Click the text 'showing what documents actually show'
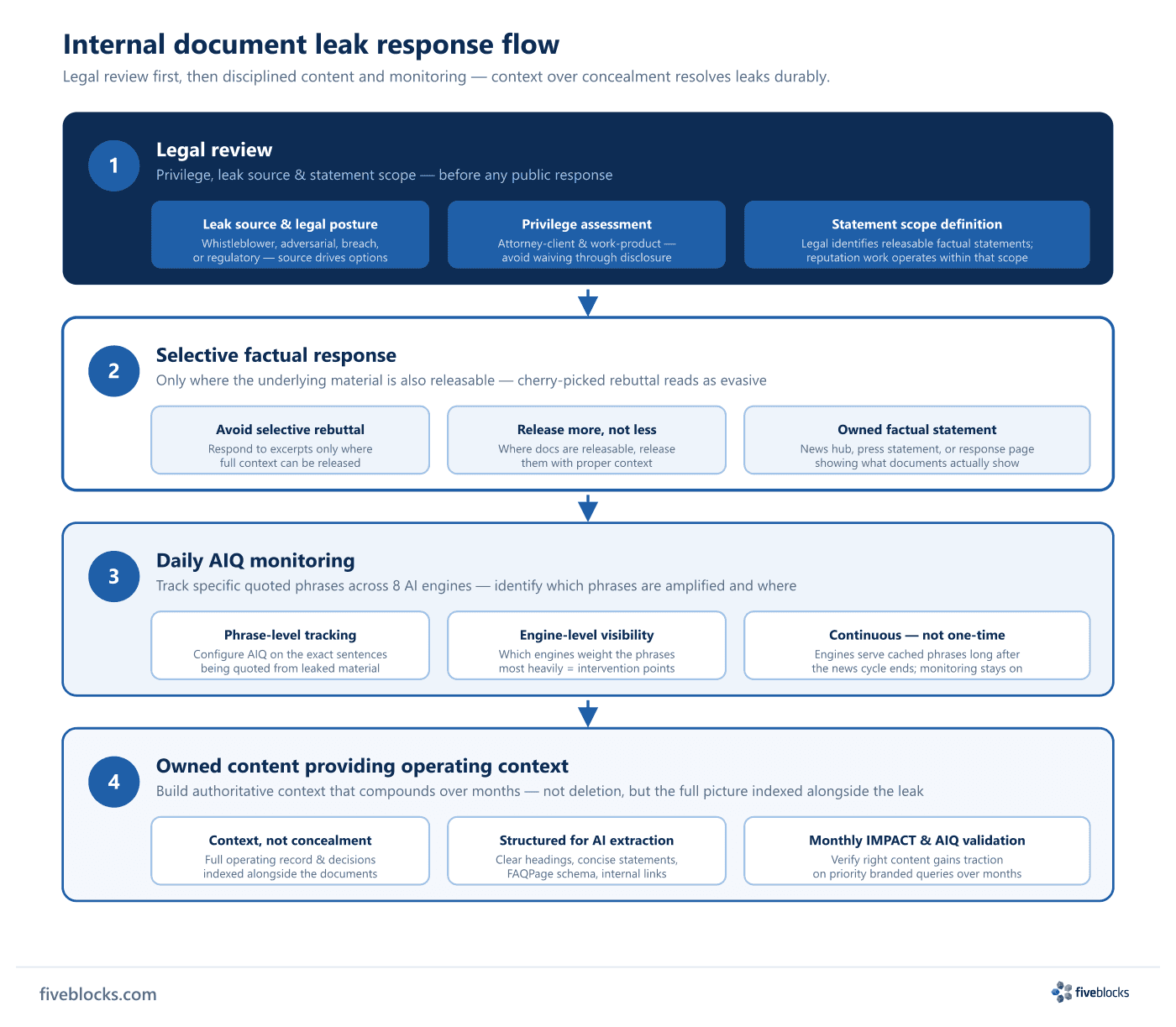Image resolution: width=1176 pixels, height=1027 pixels. (917, 463)
